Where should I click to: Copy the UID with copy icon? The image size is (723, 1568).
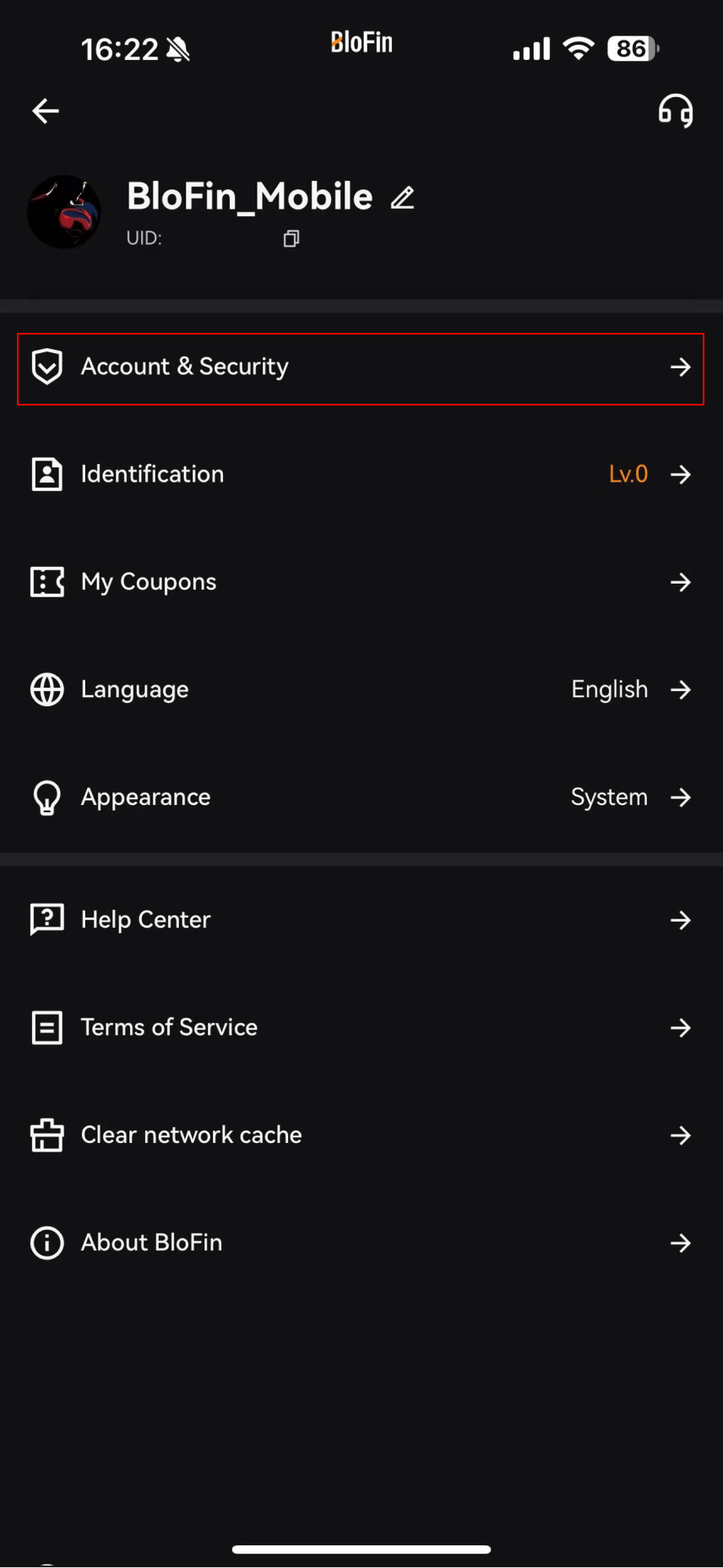[291, 239]
